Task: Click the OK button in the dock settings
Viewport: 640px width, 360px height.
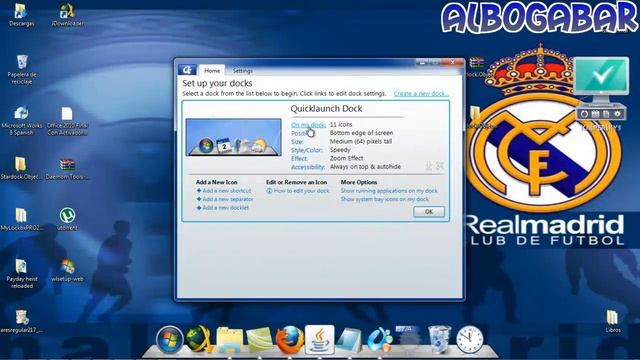Action: (429, 212)
